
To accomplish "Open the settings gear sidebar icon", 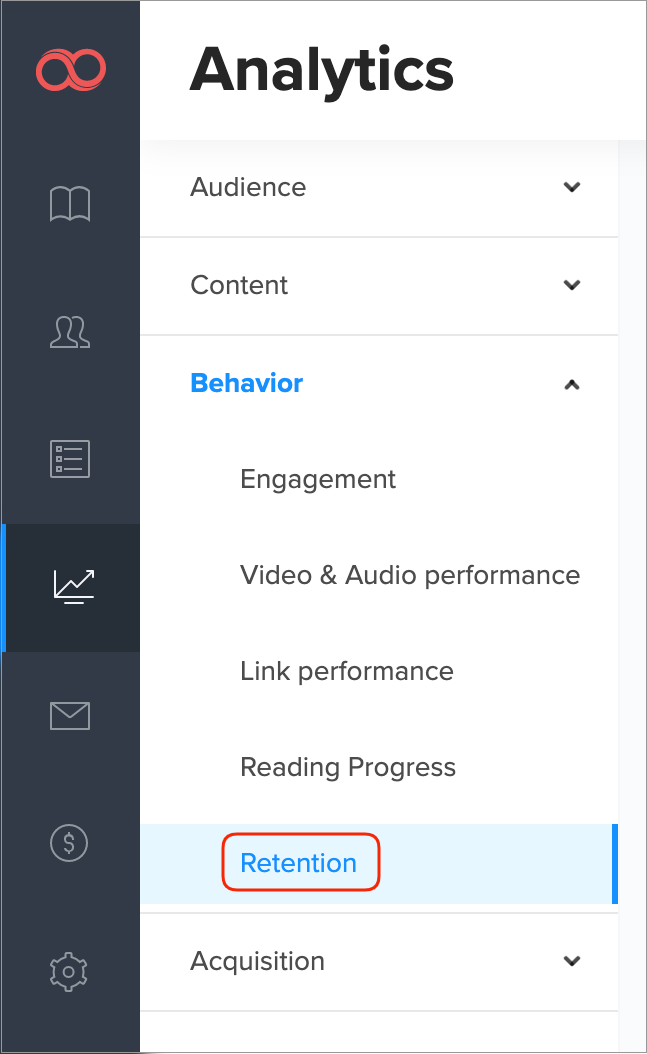I will 70,970.
